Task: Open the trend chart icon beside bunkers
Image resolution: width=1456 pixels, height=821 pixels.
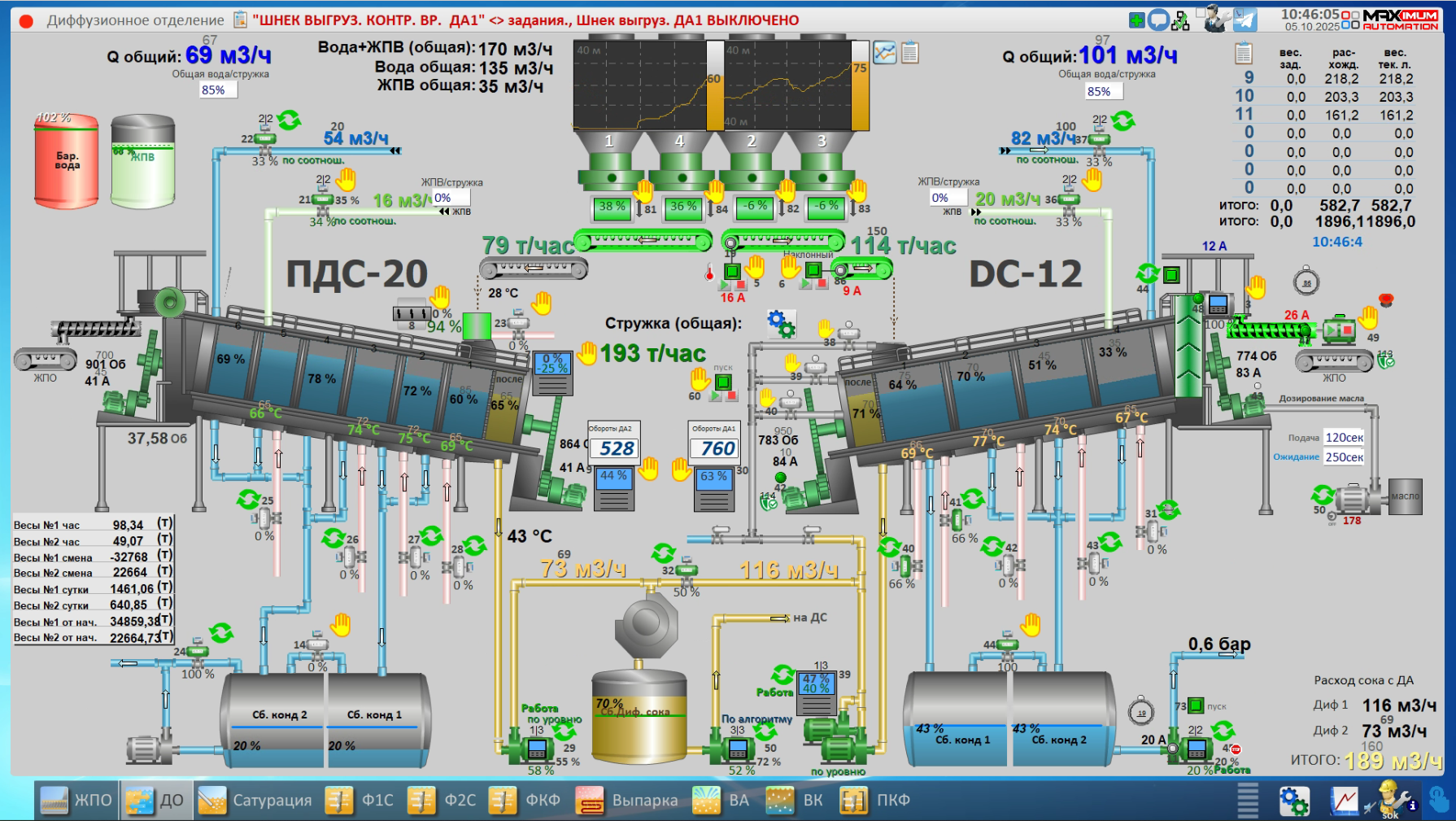Action: tap(884, 53)
